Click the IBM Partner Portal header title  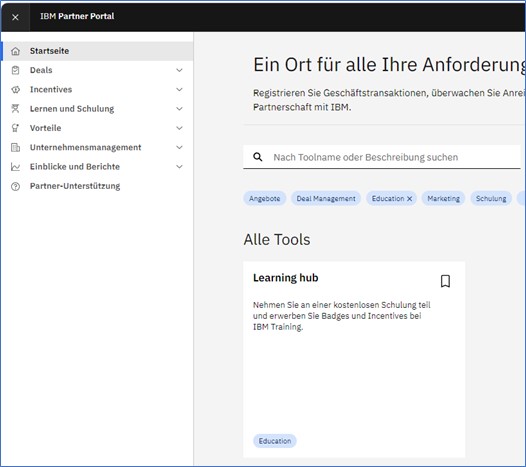[77, 16]
